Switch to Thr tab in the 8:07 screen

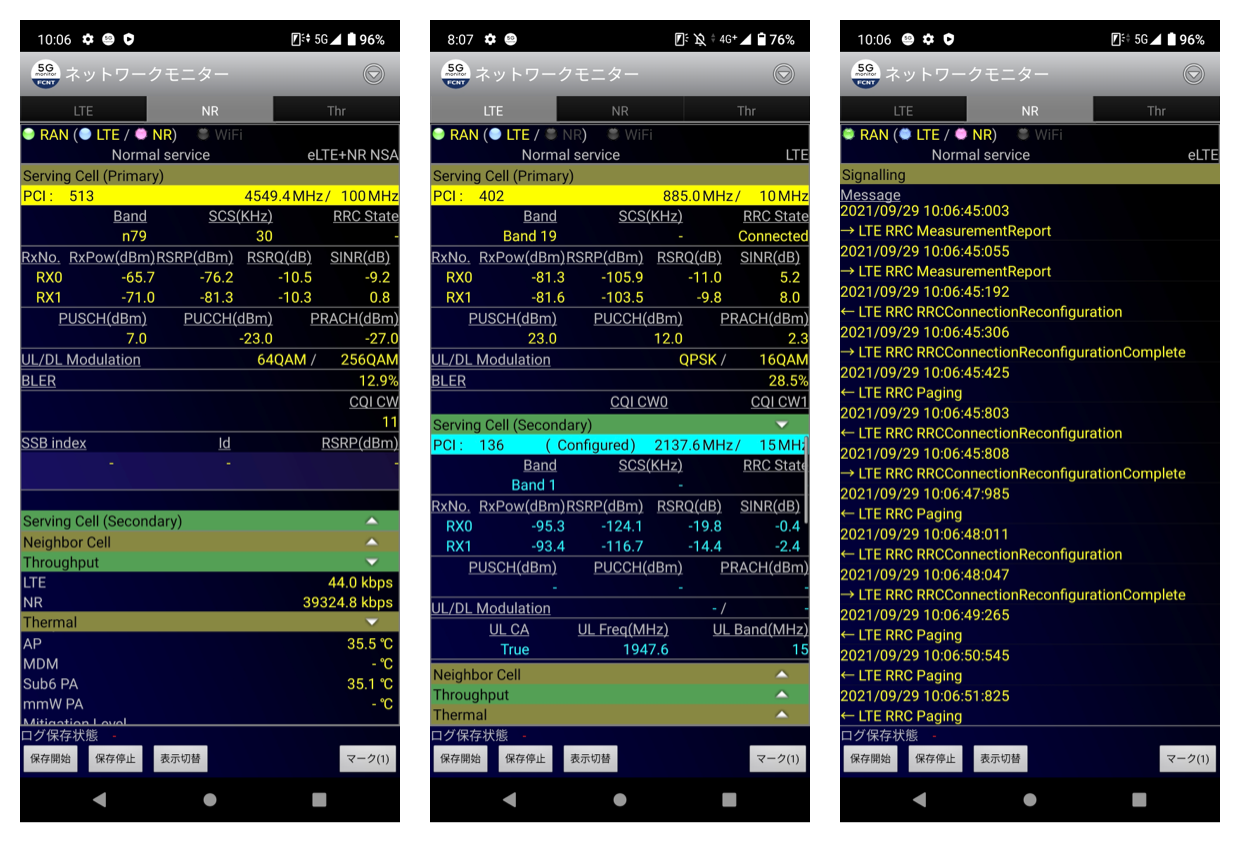(746, 110)
